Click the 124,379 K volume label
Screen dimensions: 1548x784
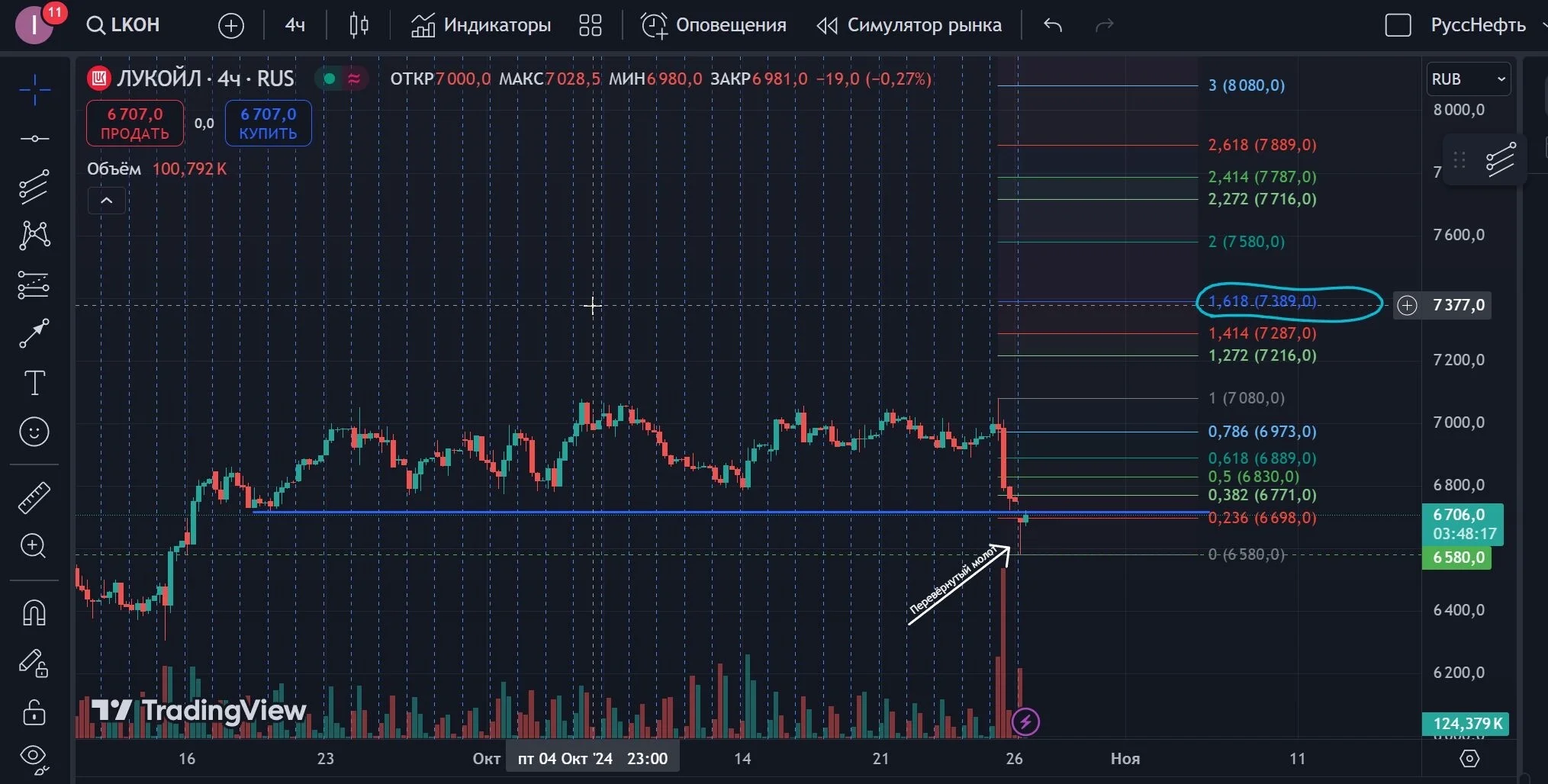click(x=1466, y=724)
